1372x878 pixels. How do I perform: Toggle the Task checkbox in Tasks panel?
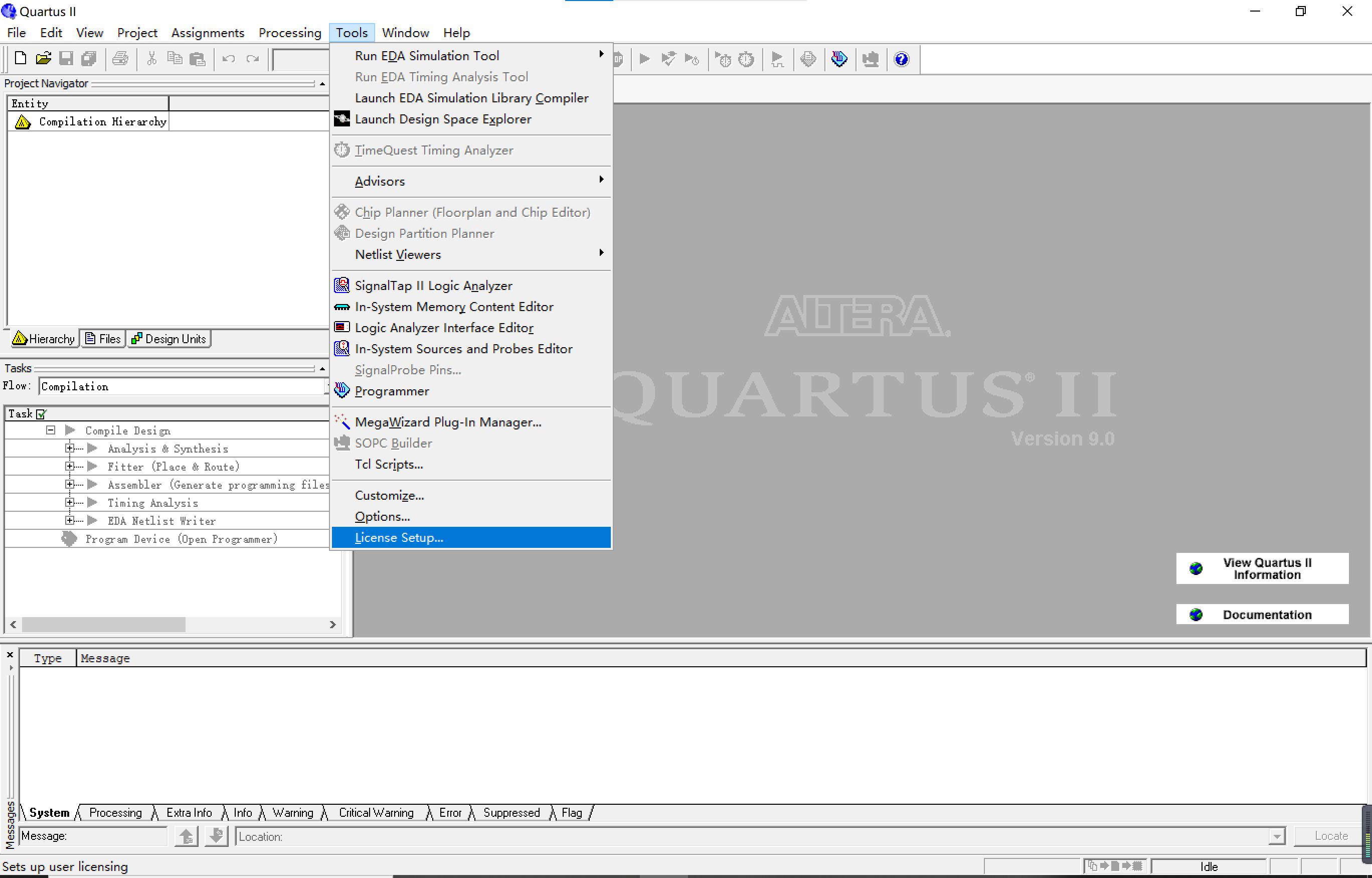[40, 413]
